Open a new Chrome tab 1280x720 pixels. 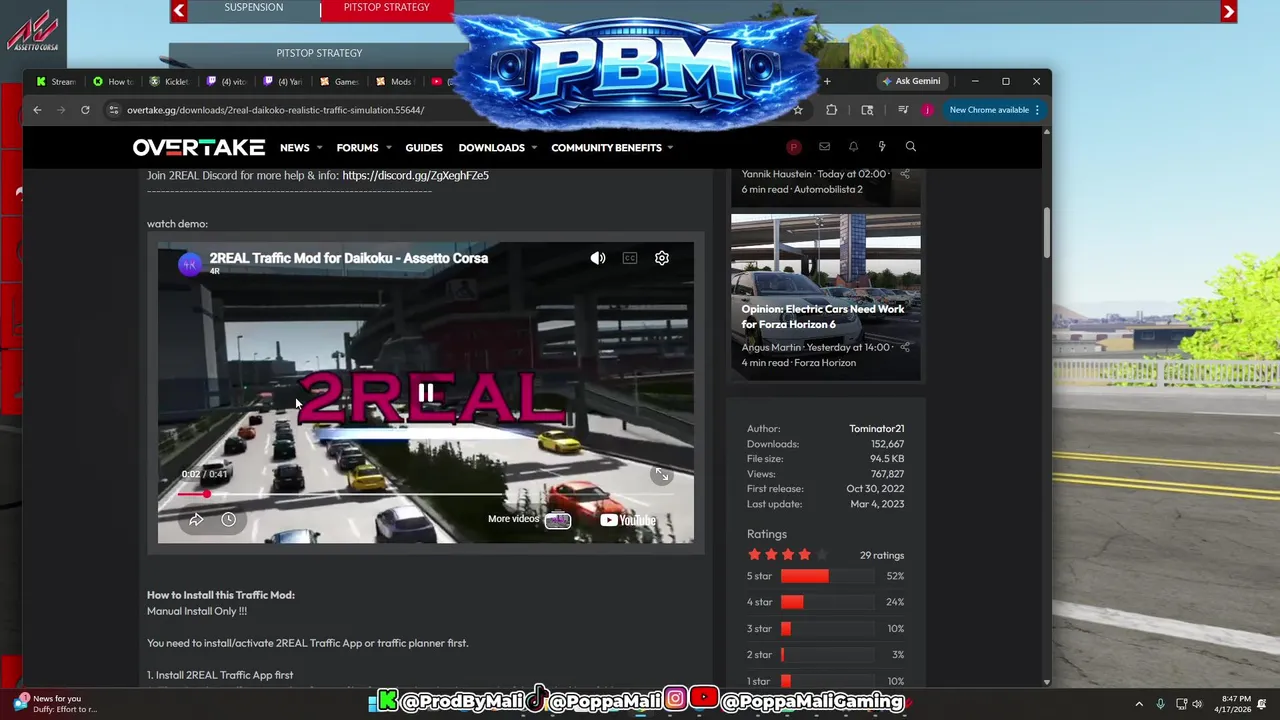827,81
